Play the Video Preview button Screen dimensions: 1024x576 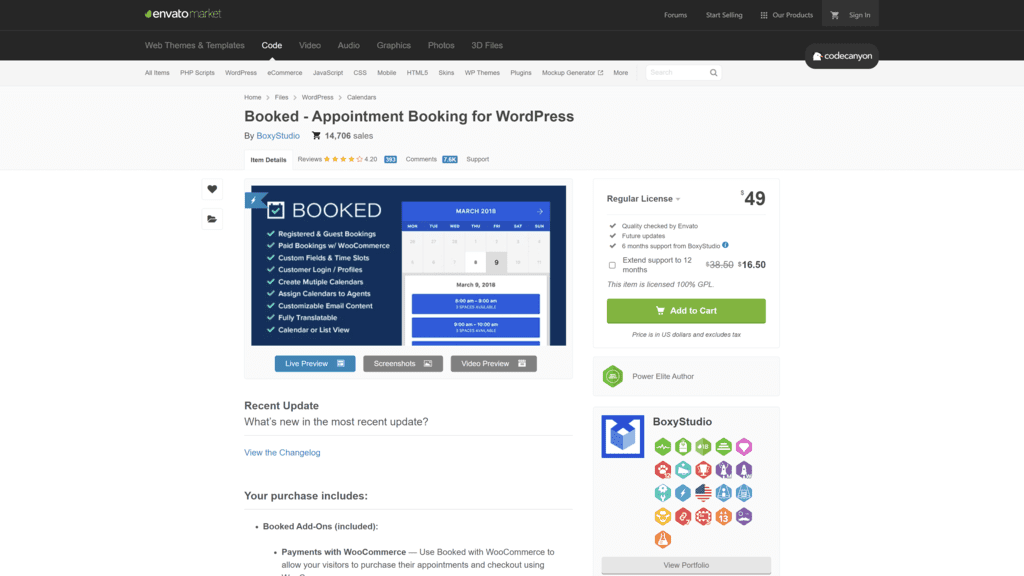(494, 364)
